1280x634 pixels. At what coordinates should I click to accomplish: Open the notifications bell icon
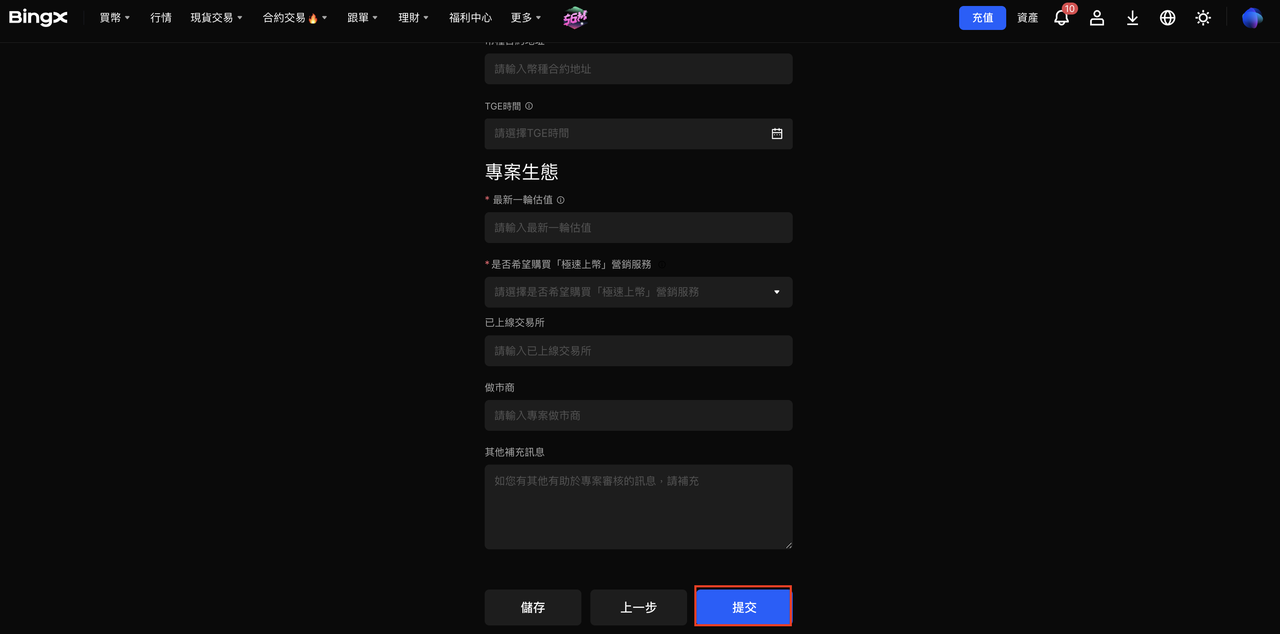pos(1061,18)
